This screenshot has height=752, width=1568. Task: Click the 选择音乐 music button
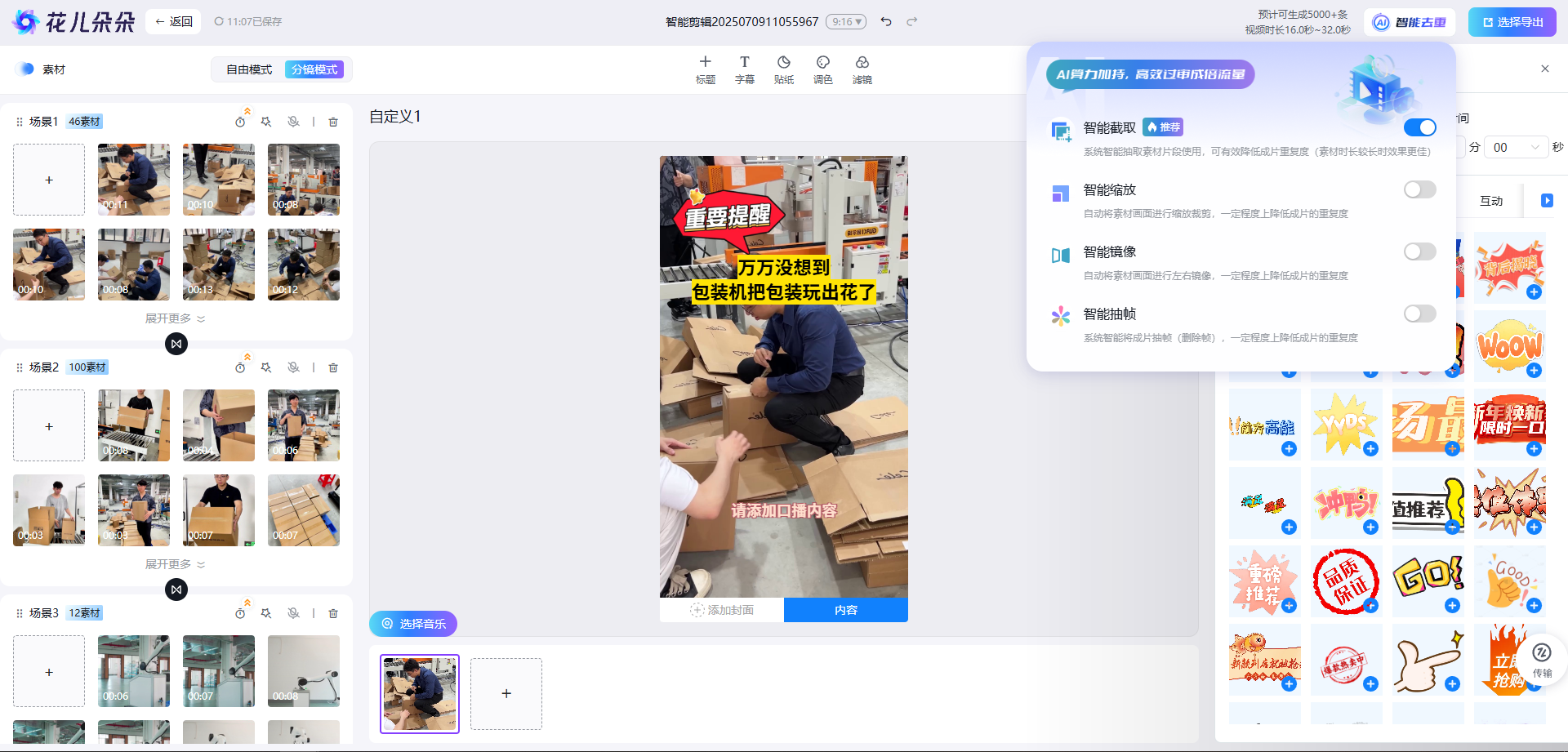tap(413, 624)
